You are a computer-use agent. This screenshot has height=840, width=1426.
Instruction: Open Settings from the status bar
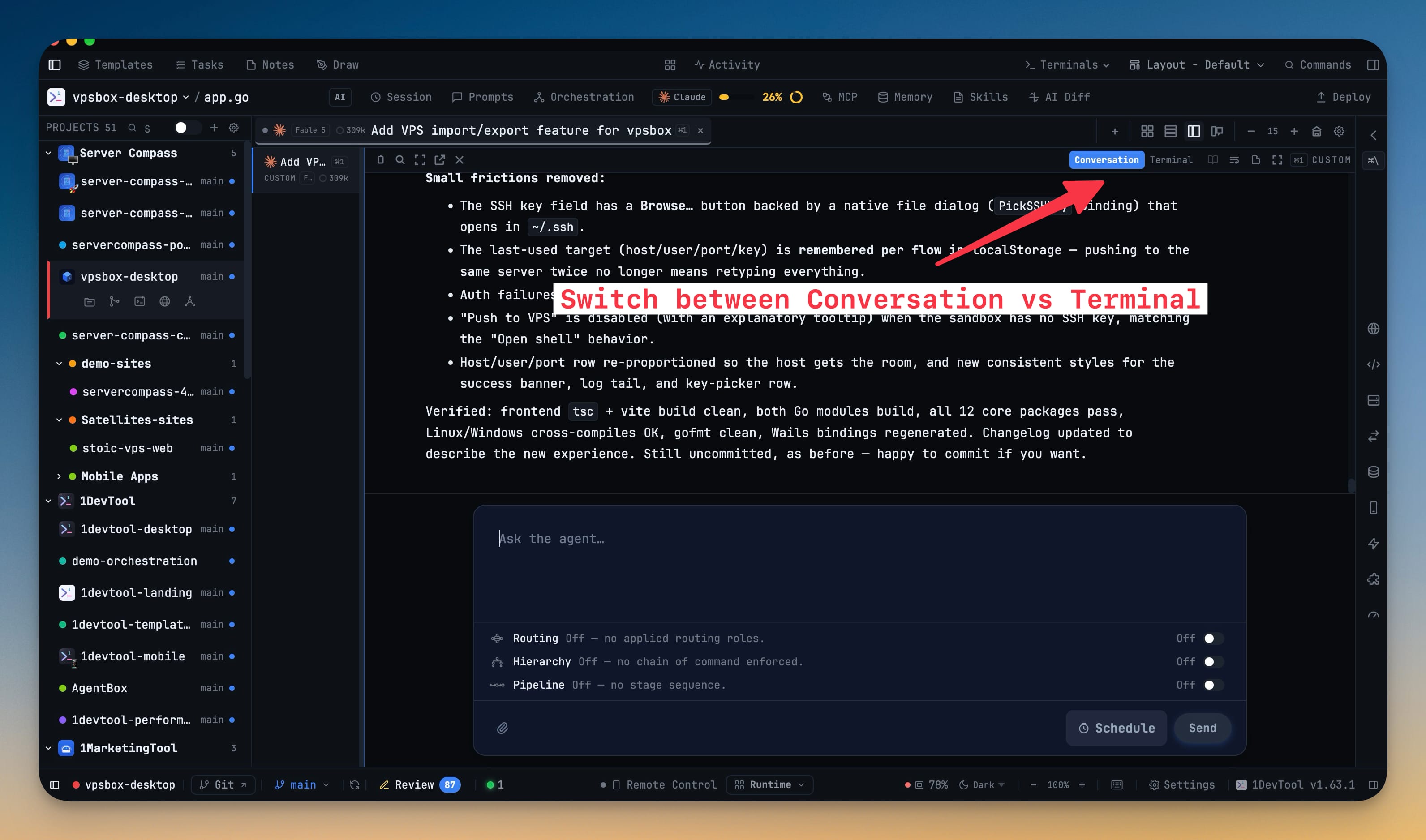[1182, 785]
